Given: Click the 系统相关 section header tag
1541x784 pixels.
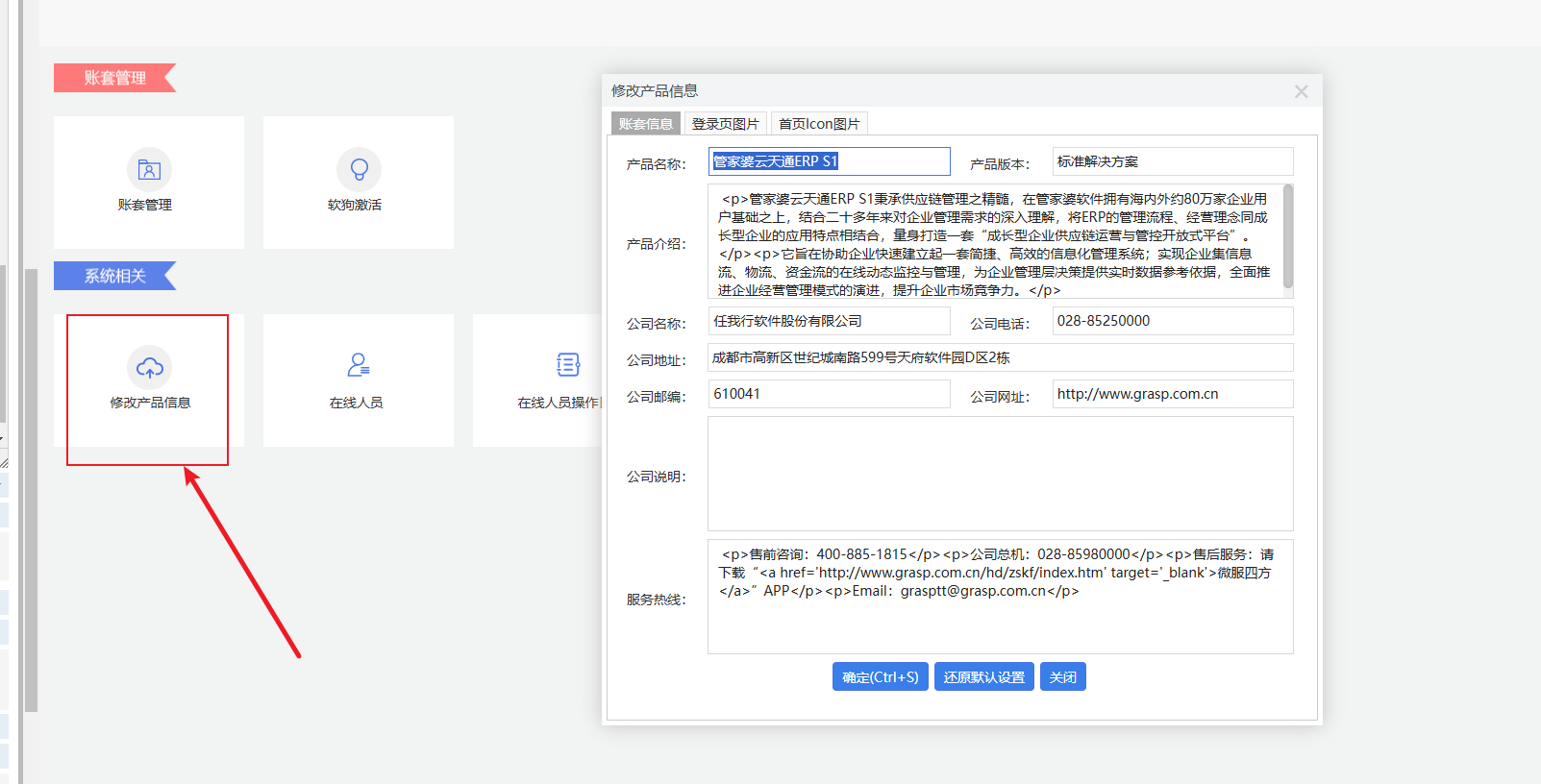Looking at the screenshot, I should (x=114, y=276).
